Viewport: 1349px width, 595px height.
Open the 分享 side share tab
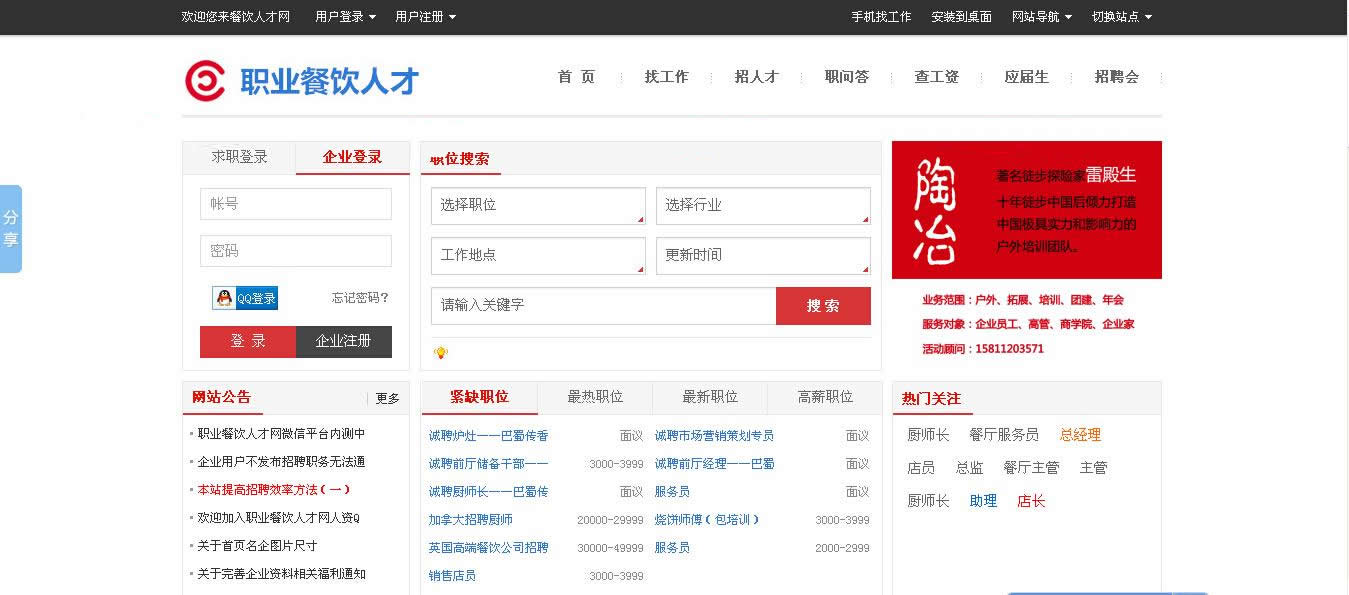point(11,229)
